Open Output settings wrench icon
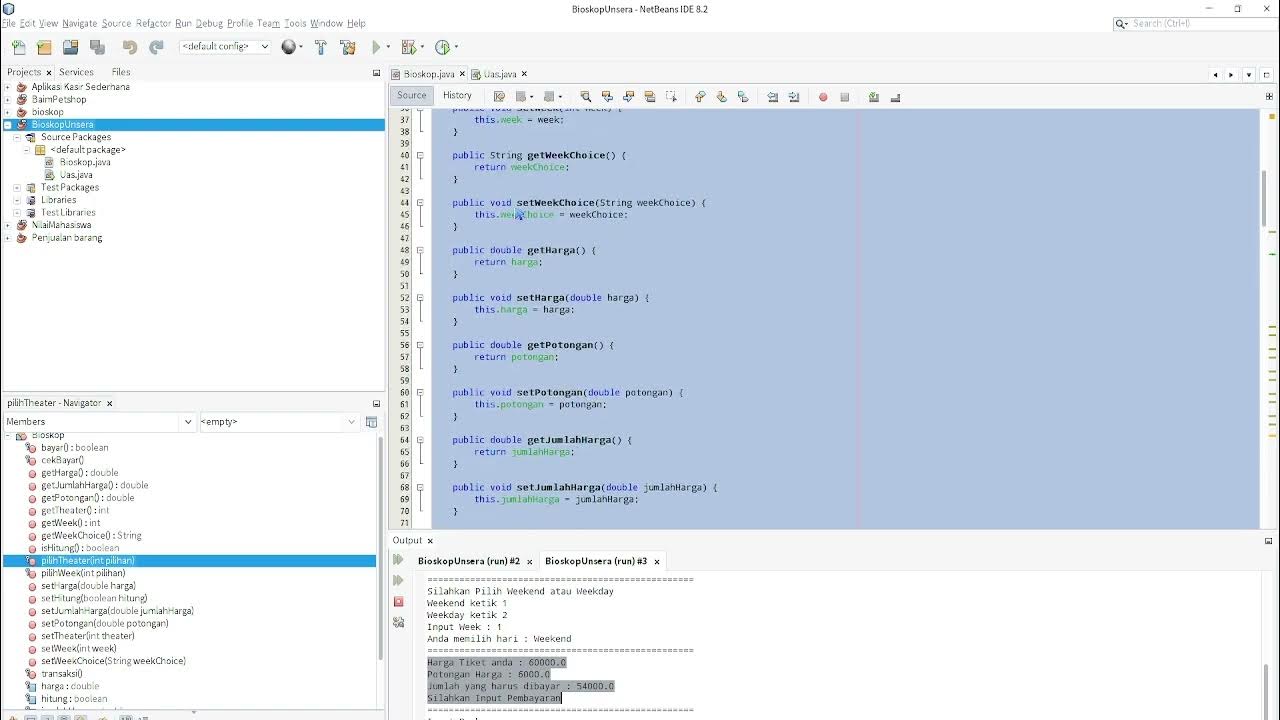Screen dimensions: 1280x720 pyautogui.click(x=398, y=622)
